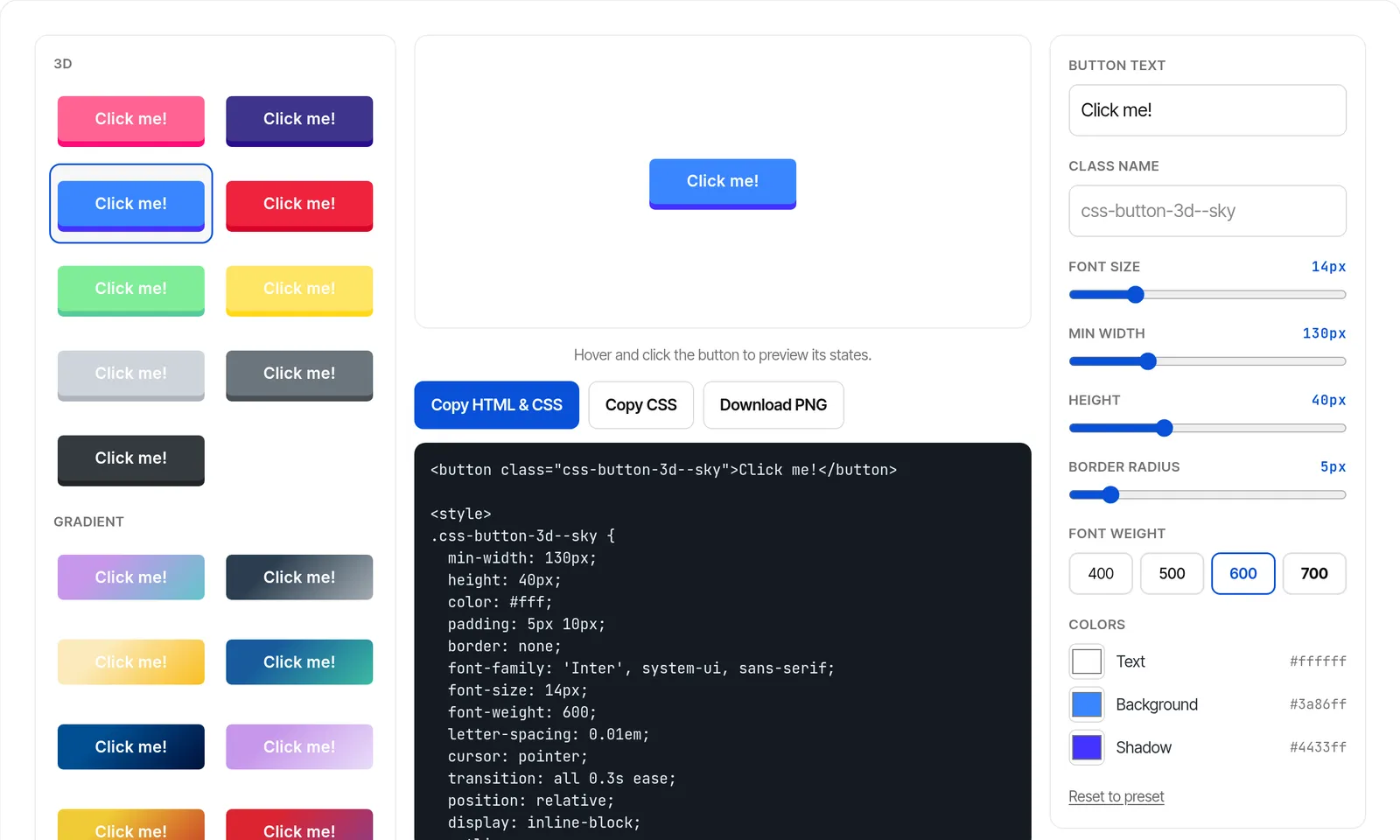This screenshot has height=840, width=1400.
Task: Choose the cream-to-yellow gradient button preset
Action: [x=131, y=662]
